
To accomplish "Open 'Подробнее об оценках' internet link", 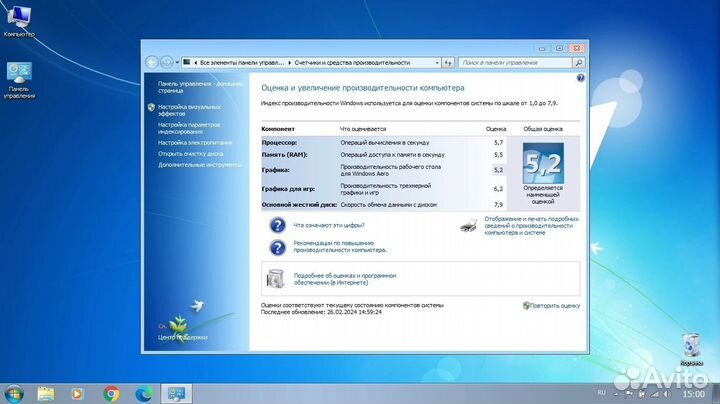I will click(345, 279).
